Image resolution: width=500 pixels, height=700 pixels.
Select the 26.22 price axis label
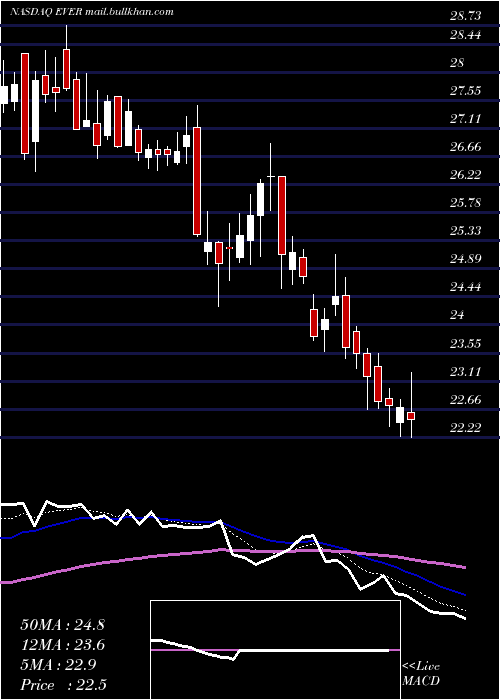(x=466, y=175)
